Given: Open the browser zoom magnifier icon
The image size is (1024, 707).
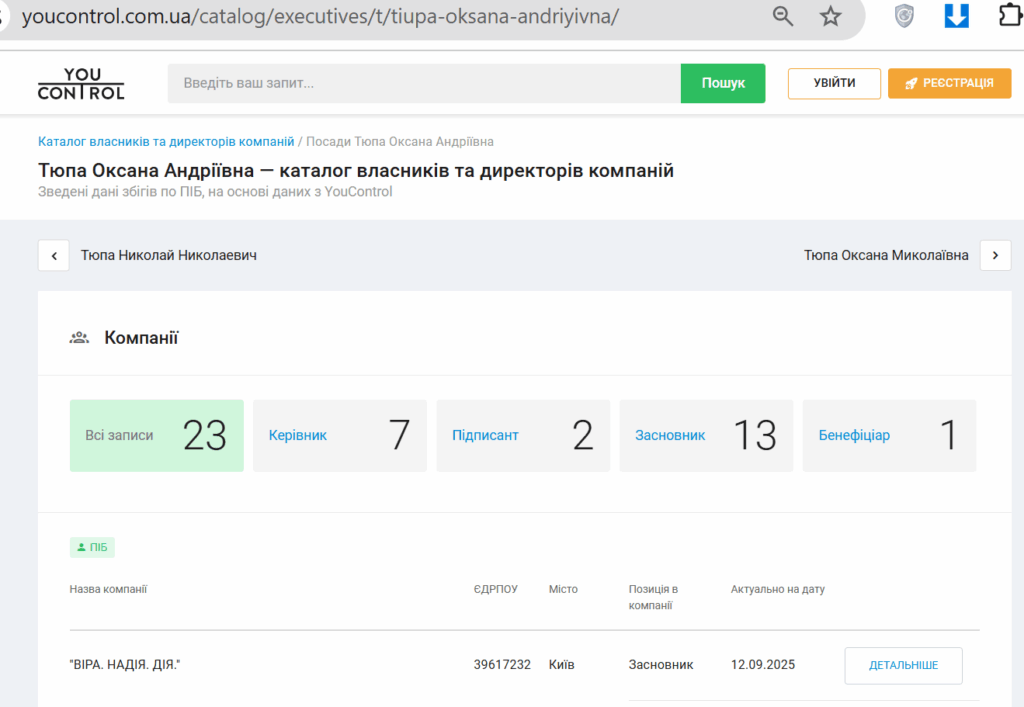Looking at the screenshot, I should tap(782, 16).
